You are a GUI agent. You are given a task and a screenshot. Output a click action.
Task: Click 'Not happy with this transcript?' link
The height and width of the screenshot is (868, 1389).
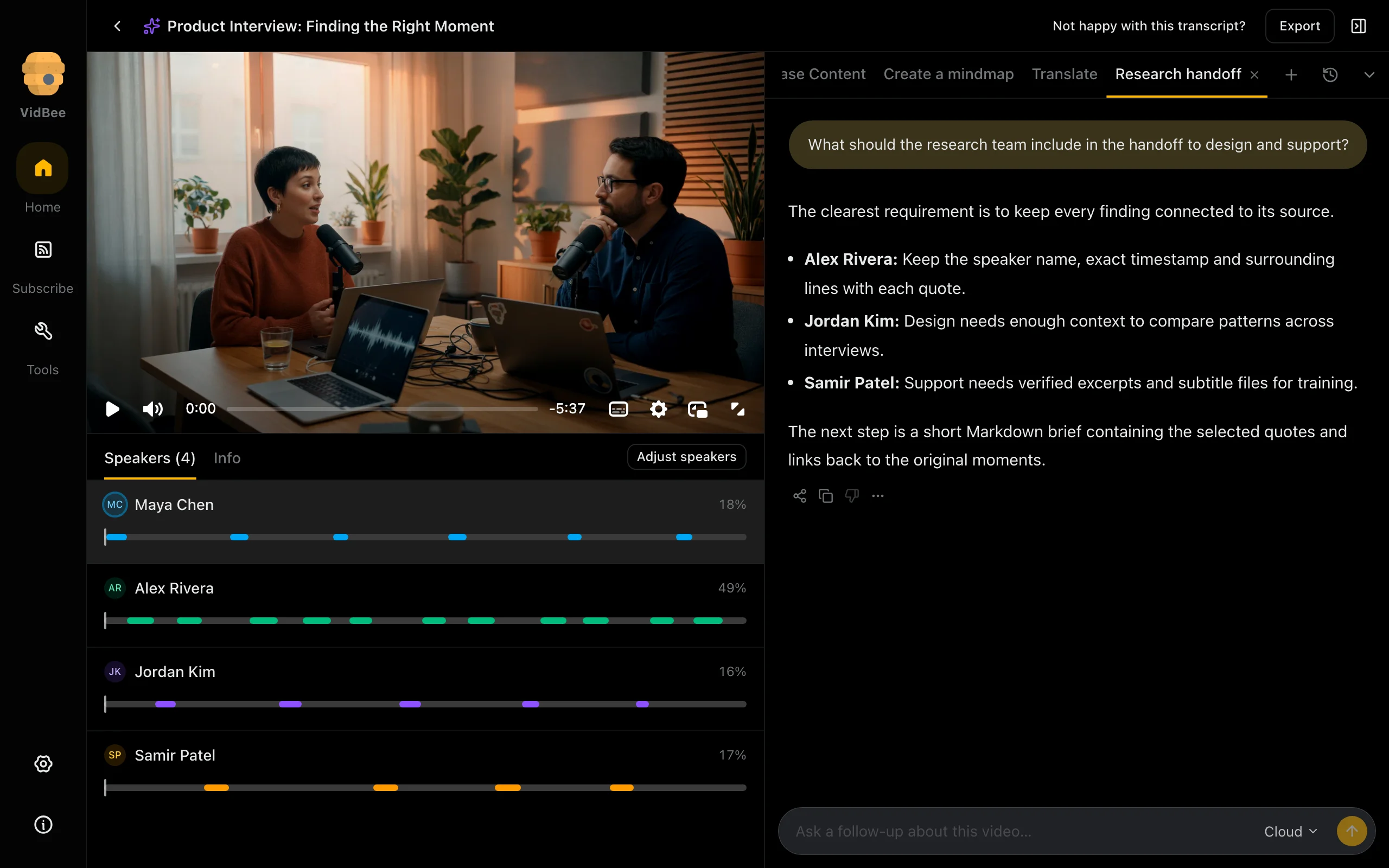click(x=1149, y=26)
